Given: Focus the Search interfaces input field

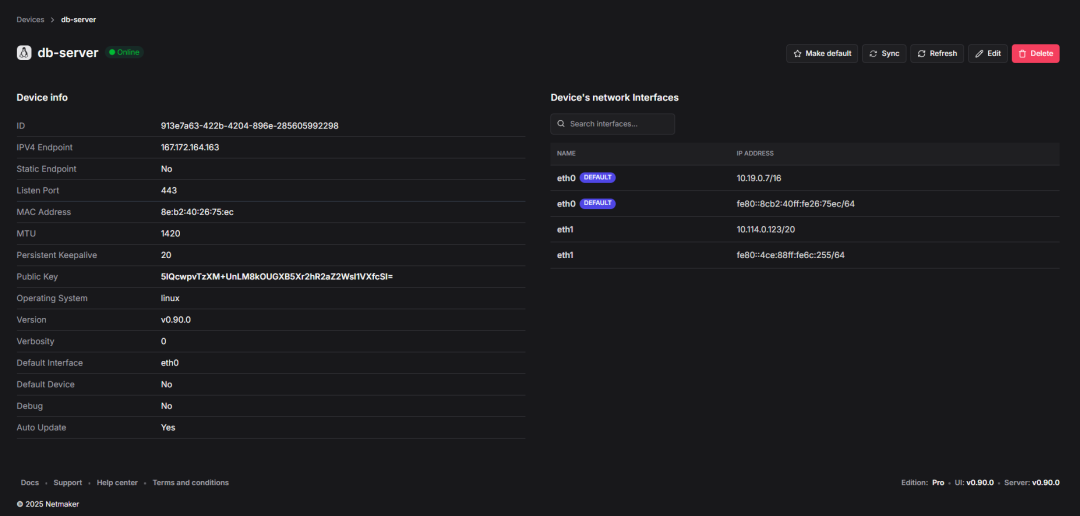Looking at the screenshot, I should (620, 124).
